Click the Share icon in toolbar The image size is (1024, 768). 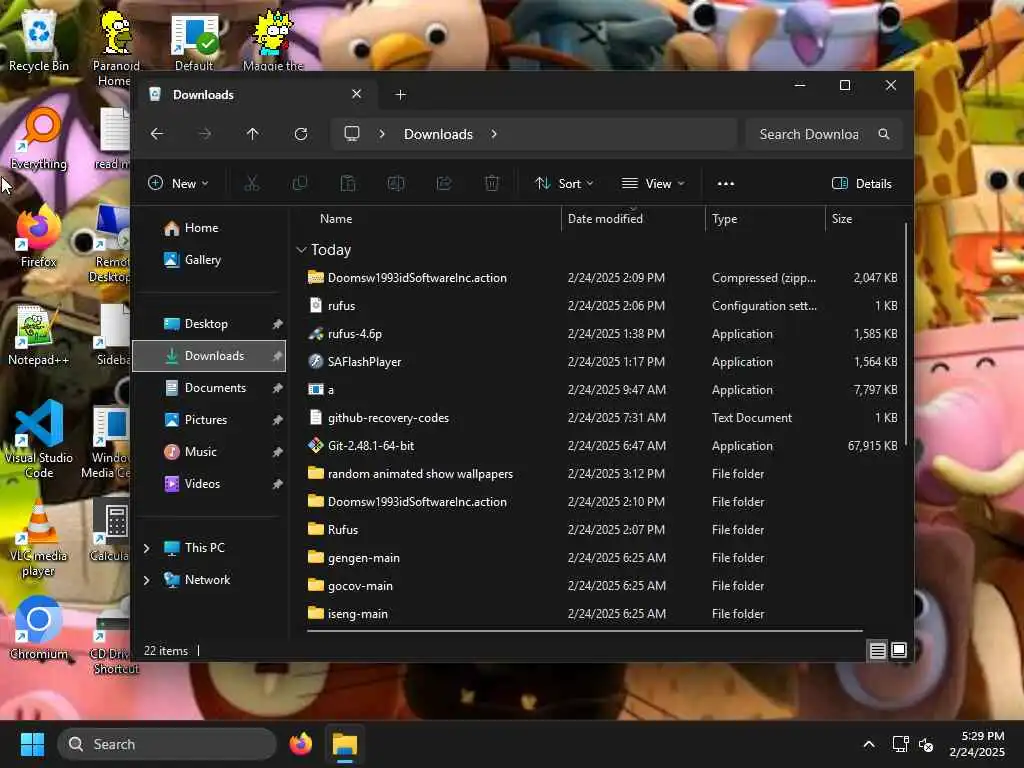pos(444,184)
